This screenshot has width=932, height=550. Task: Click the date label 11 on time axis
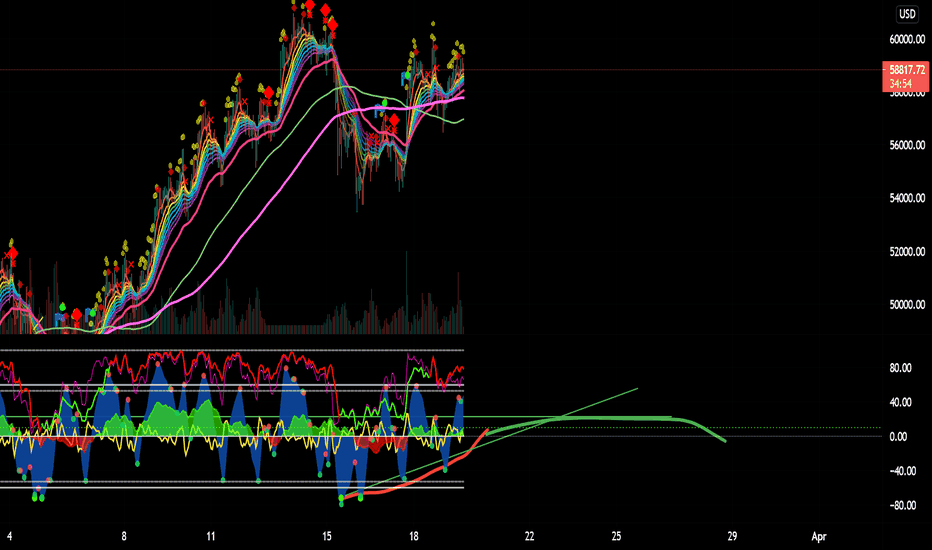tap(210, 536)
